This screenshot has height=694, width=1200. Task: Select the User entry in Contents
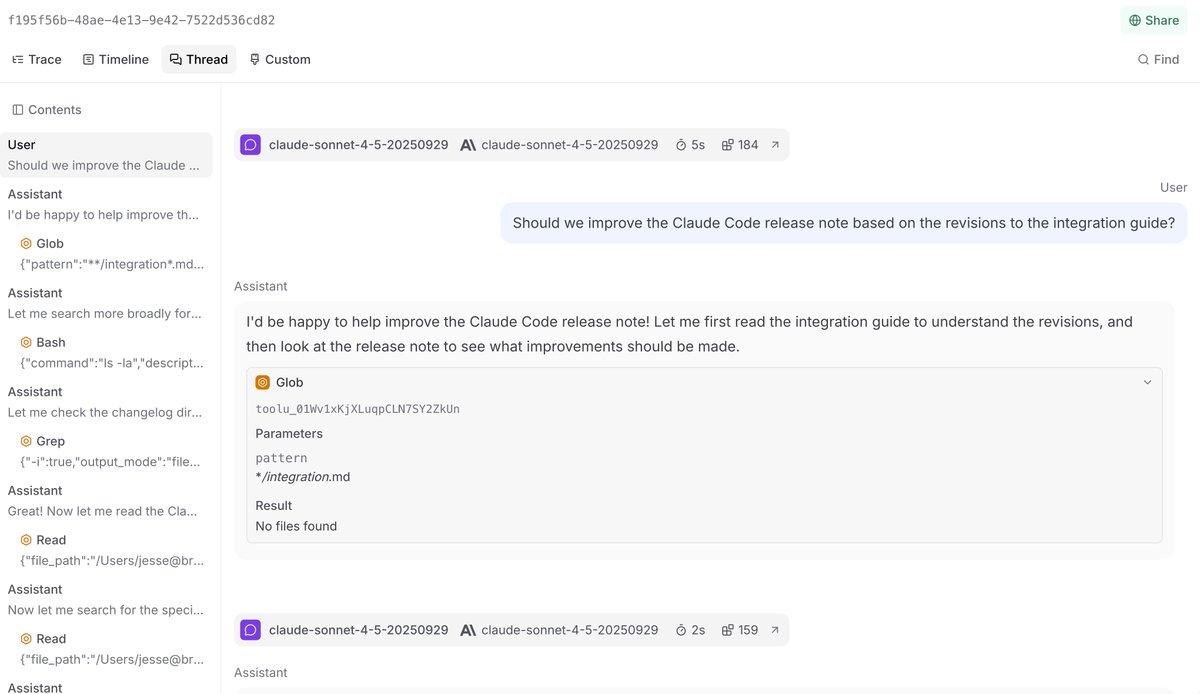(106, 155)
